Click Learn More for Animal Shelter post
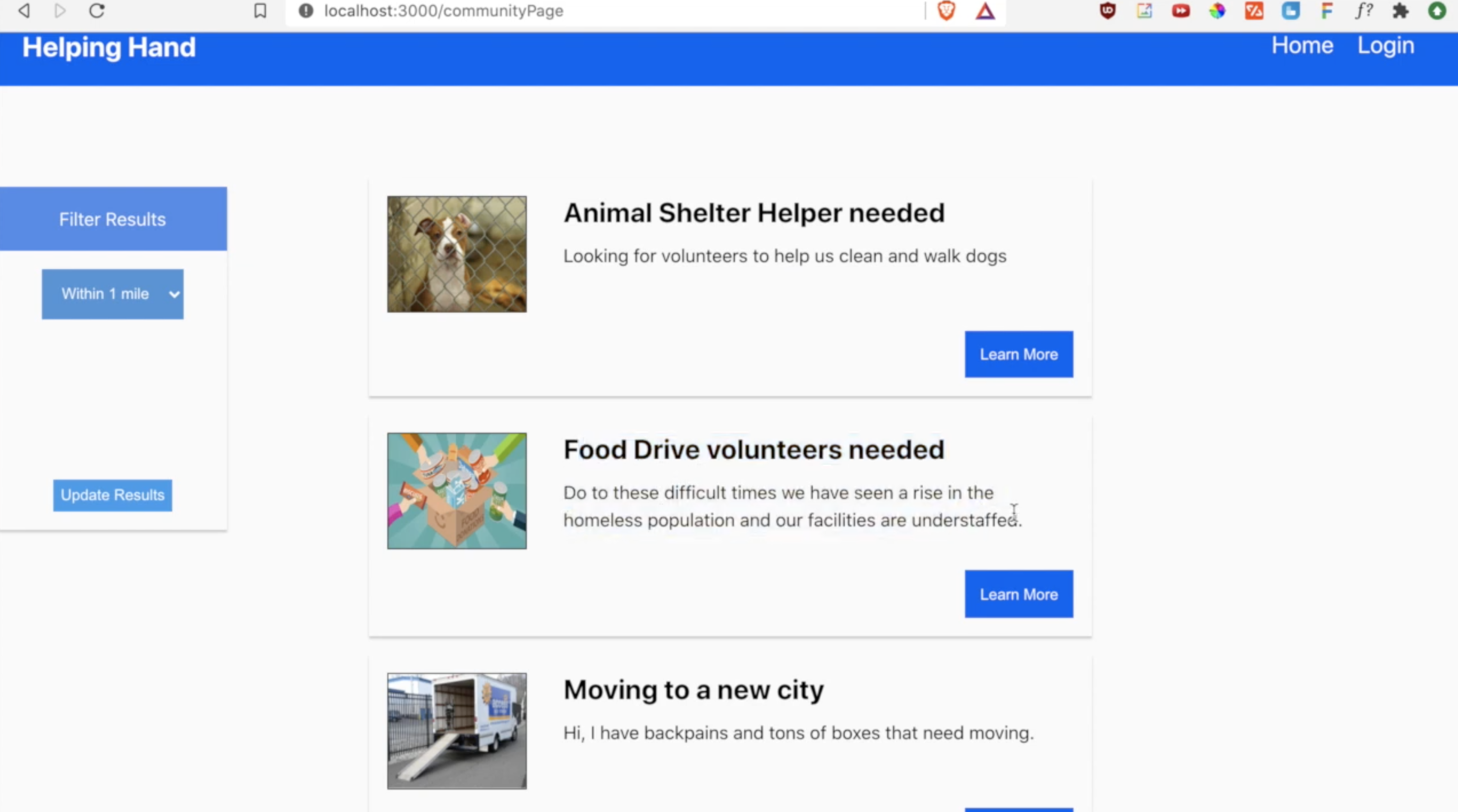The width and height of the screenshot is (1458, 812). click(1018, 354)
